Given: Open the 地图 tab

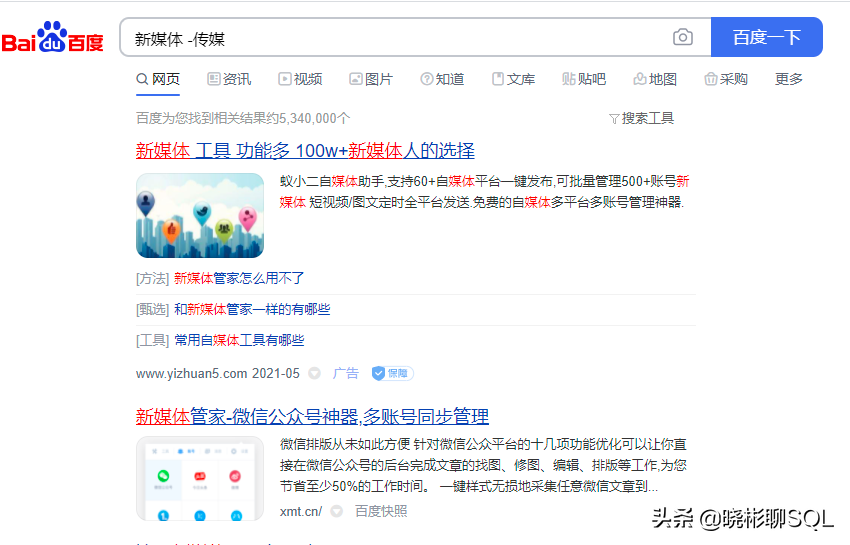Looking at the screenshot, I should click(655, 79).
